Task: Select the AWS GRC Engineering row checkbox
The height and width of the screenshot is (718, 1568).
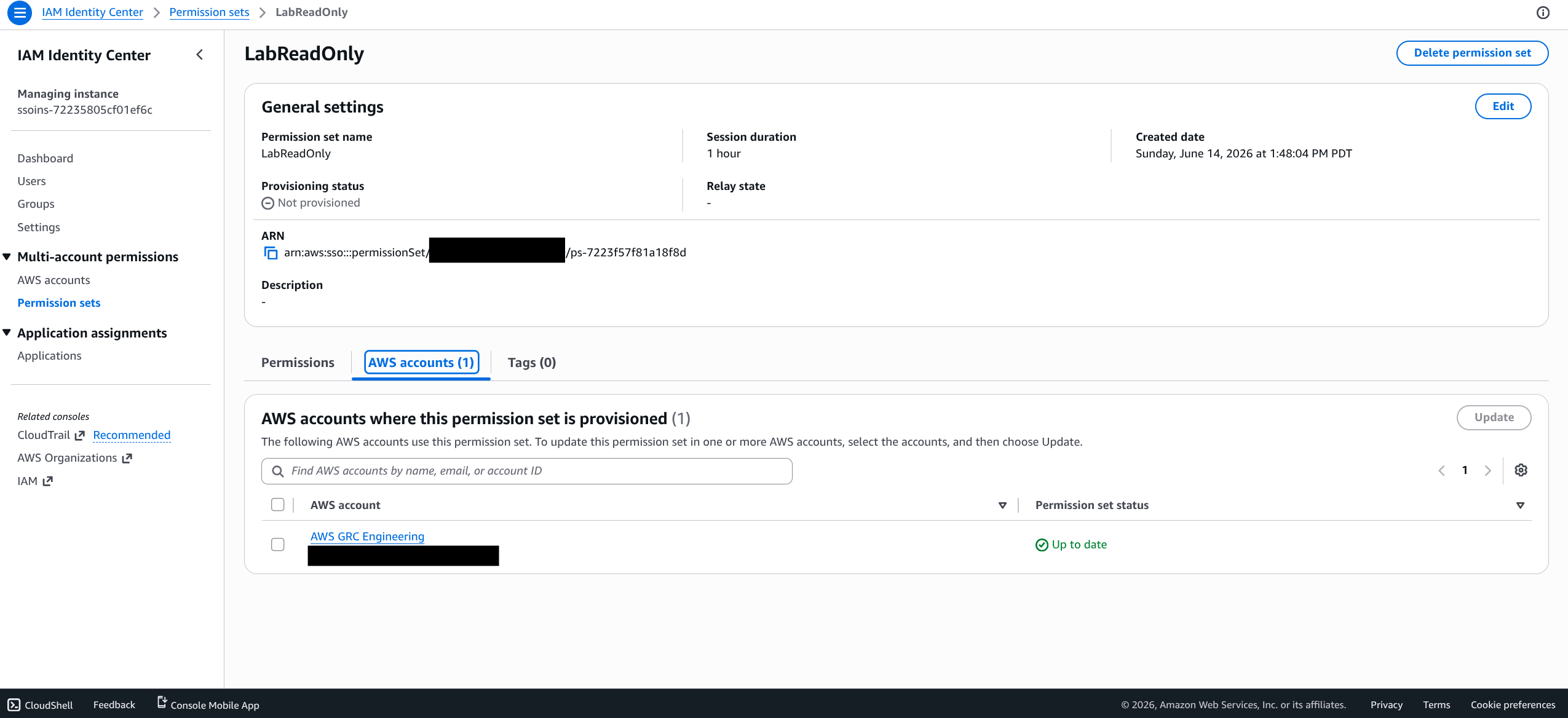Action: click(278, 545)
